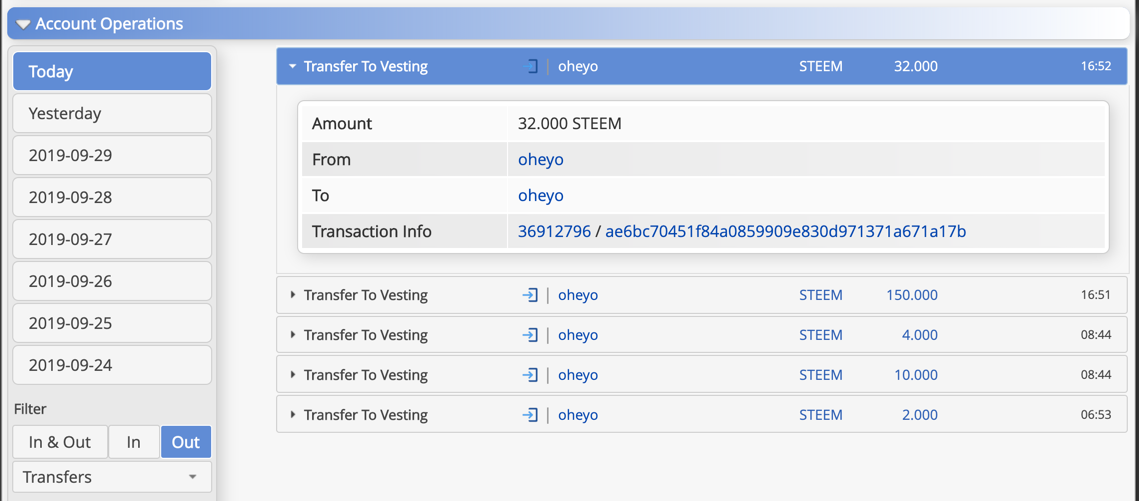Toggle the Out filter option

[x=186, y=442]
